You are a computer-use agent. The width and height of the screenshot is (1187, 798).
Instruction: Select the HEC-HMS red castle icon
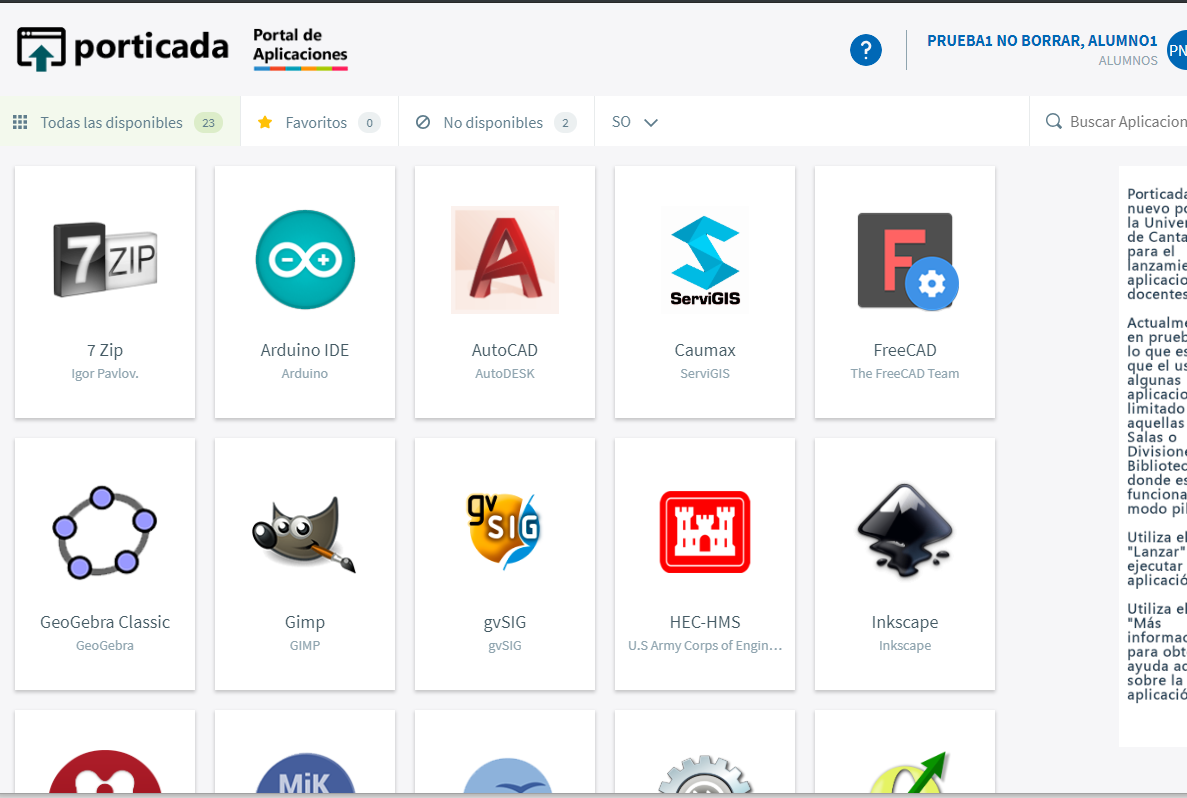click(x=705, y=531)
